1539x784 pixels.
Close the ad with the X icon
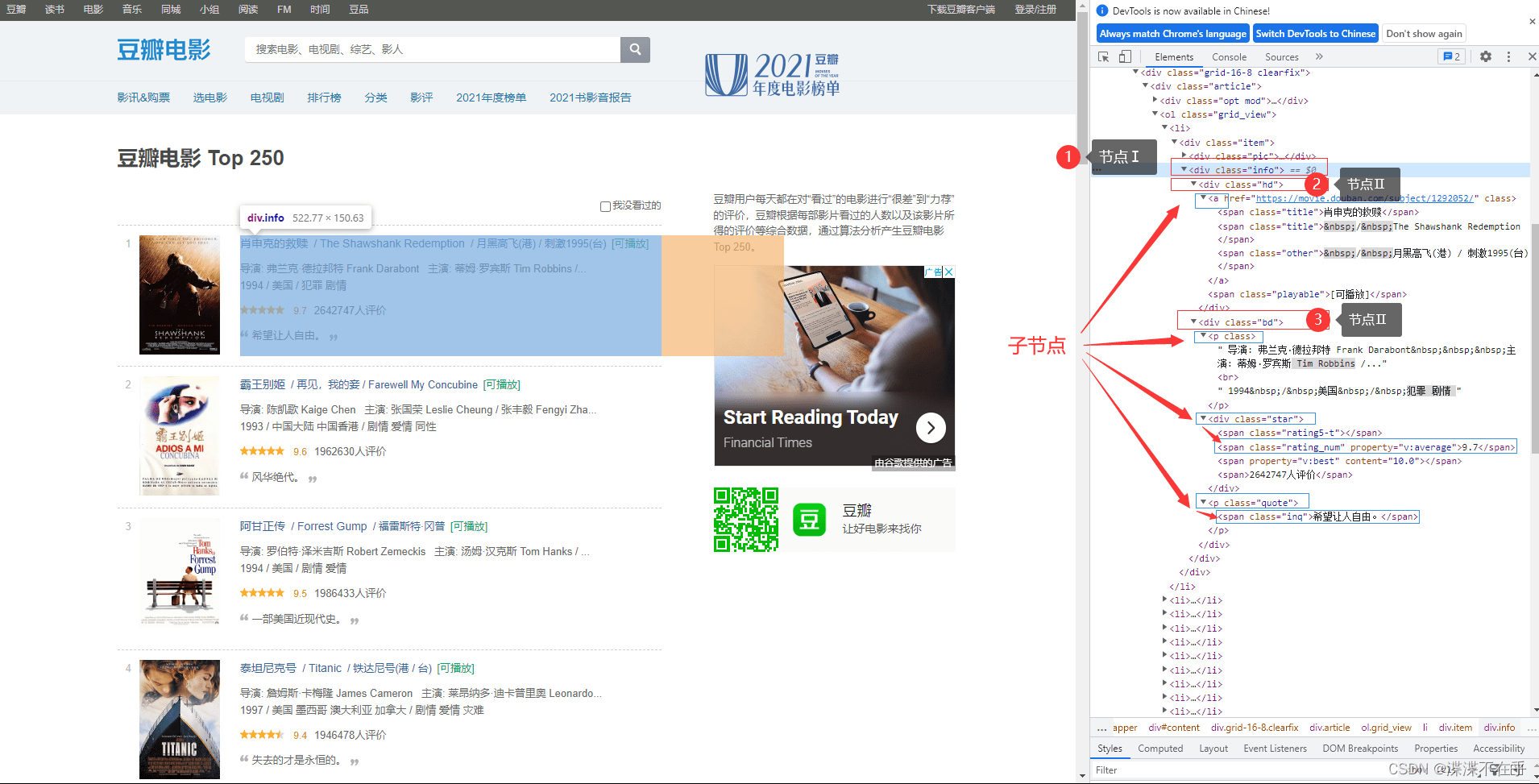click(x=949, y=272)
